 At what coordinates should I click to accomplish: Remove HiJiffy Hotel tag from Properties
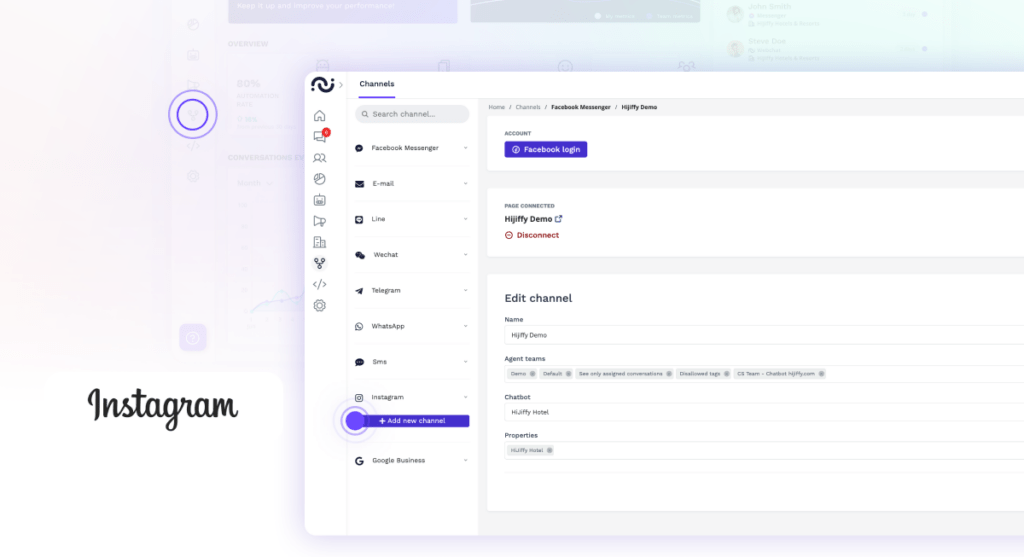[549, 451]
